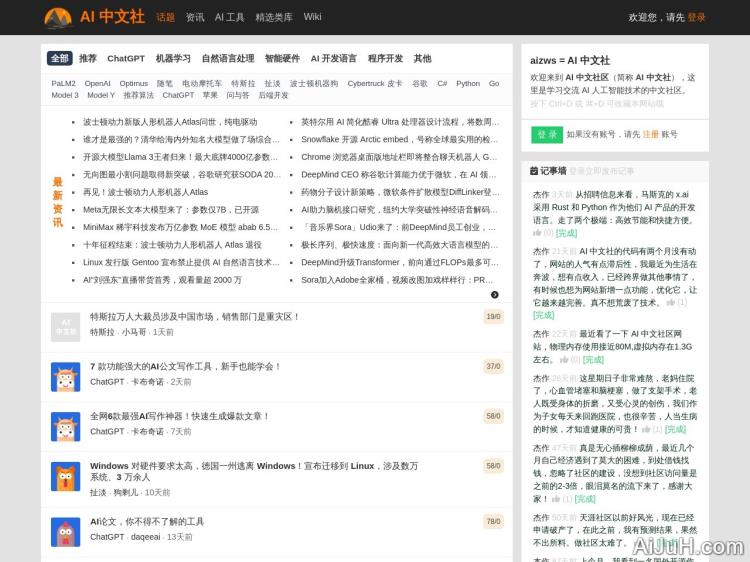Open post 全网6款最强AI写作神器
This screenshot has width=750, height=562.
[179, 416]
